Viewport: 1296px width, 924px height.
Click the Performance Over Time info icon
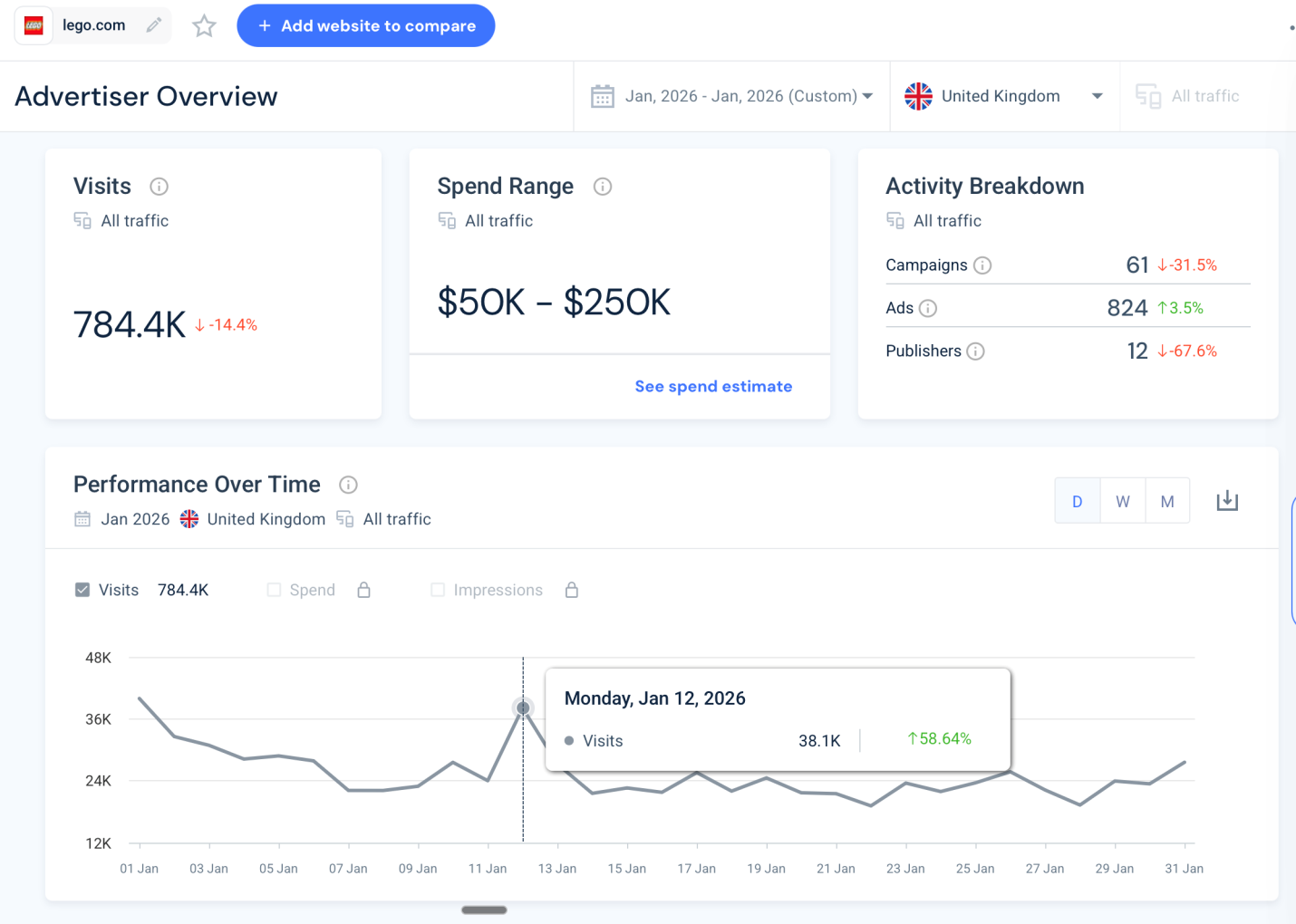348,485
